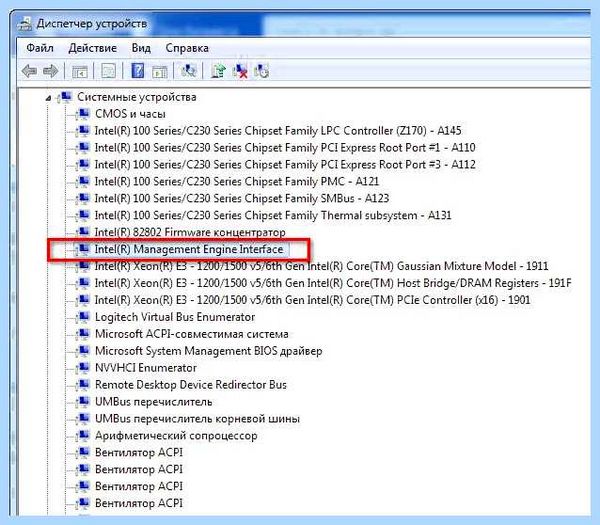Select Chipset Family SMBus - A123 entry
Screen dimensions: 600x525
[242, 198]
